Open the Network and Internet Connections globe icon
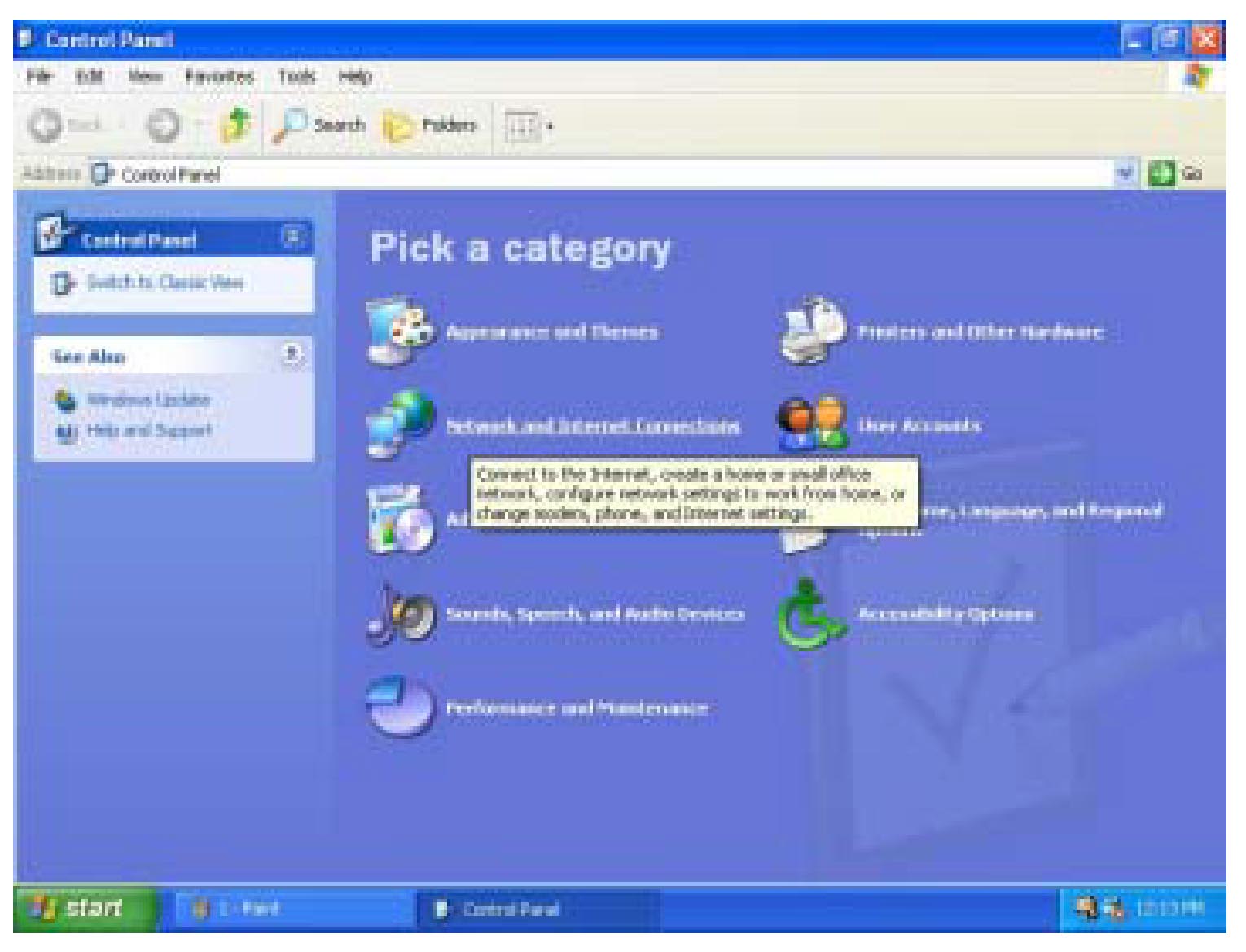Image resolution: width=1246 pixels, height=952 pixels. (x=400, y=424)
